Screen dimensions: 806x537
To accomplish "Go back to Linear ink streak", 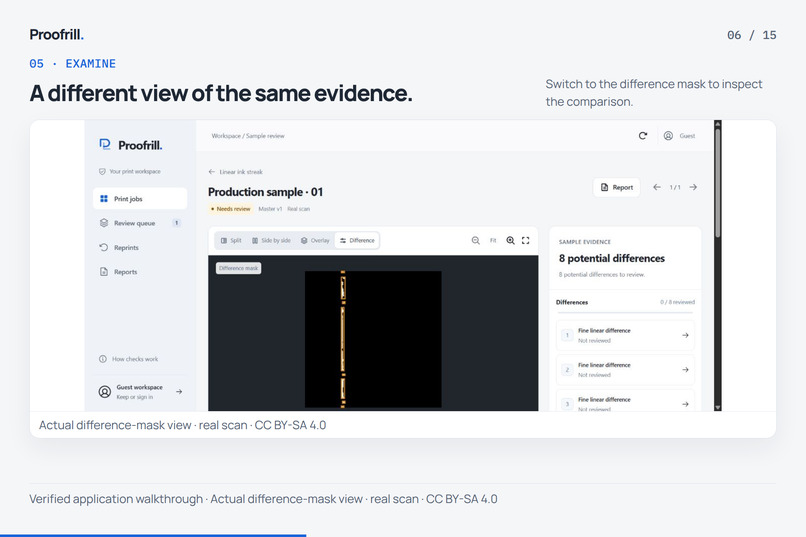I will click(x=235, y=172).
